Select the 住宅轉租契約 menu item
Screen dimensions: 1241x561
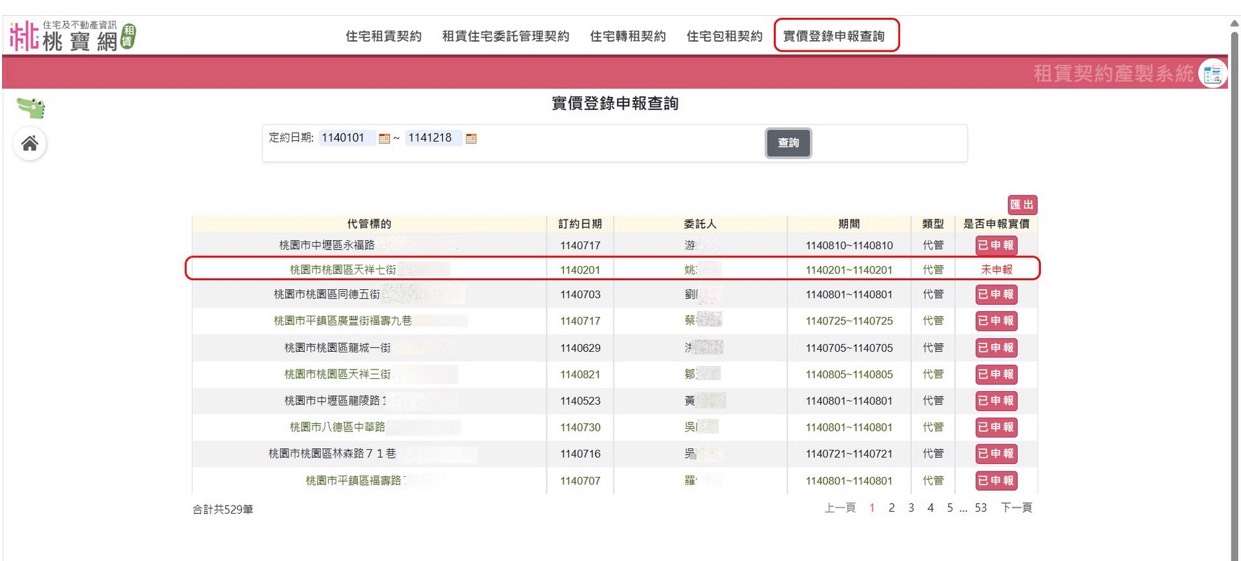click(627, 36)
